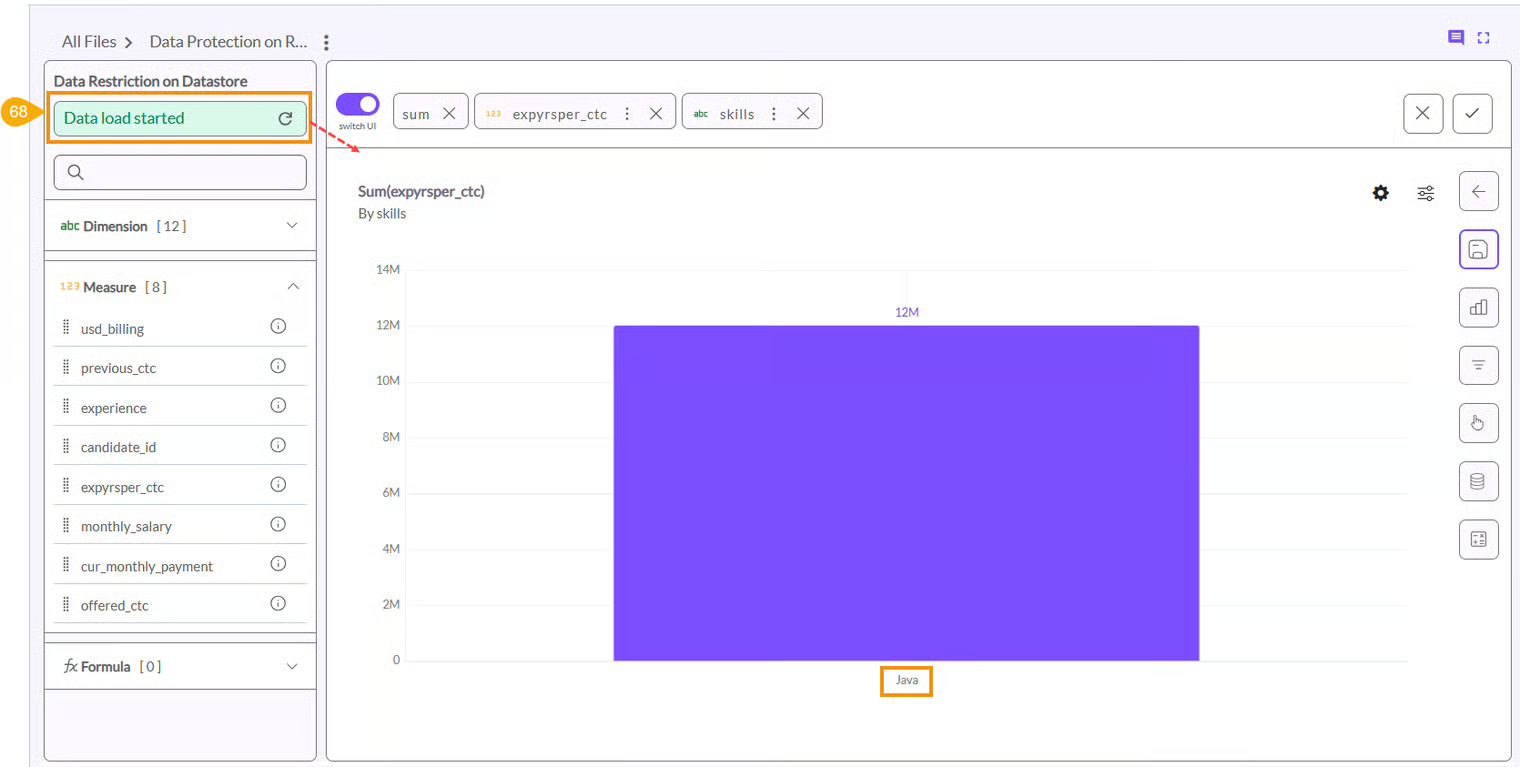Confirm with the checkmark button

(x=1472, y=114)
